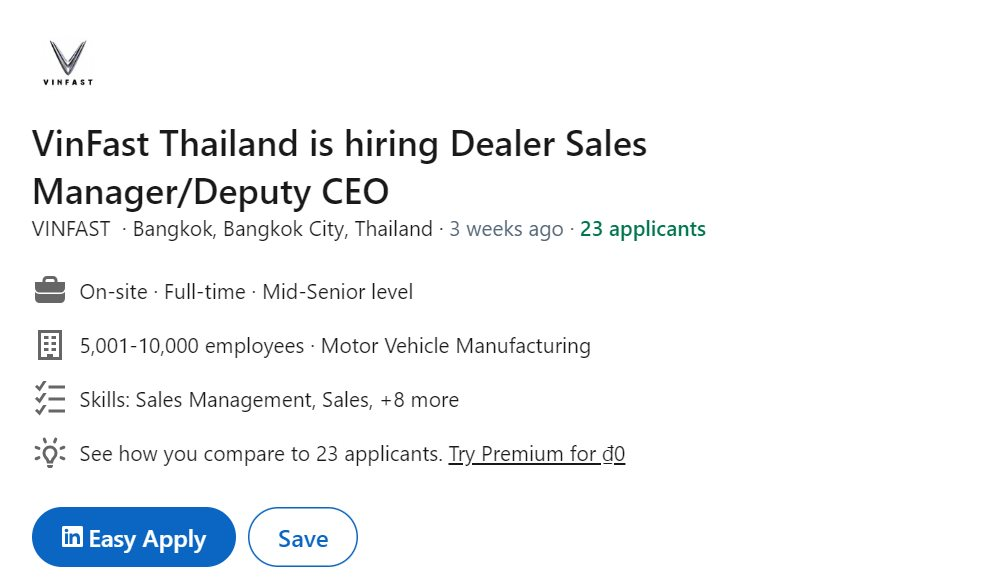Open the VINFAST company name link
Viewport: 987px width, 582px height.
(71, 229)
